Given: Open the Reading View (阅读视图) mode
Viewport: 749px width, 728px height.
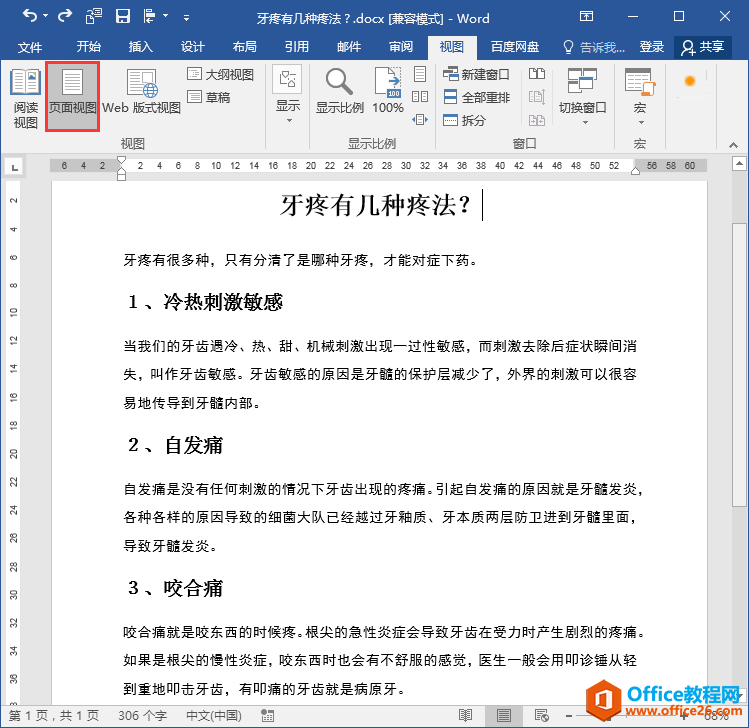Looking at the screenshot, I should click(x=25, y=97).
